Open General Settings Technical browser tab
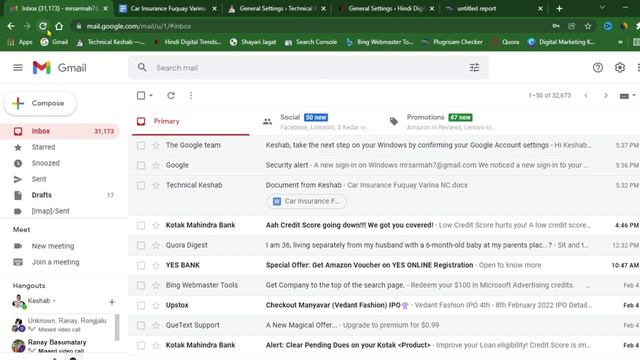Image resolution: width=640 pixels, height=360 pixels. [277, 9]
